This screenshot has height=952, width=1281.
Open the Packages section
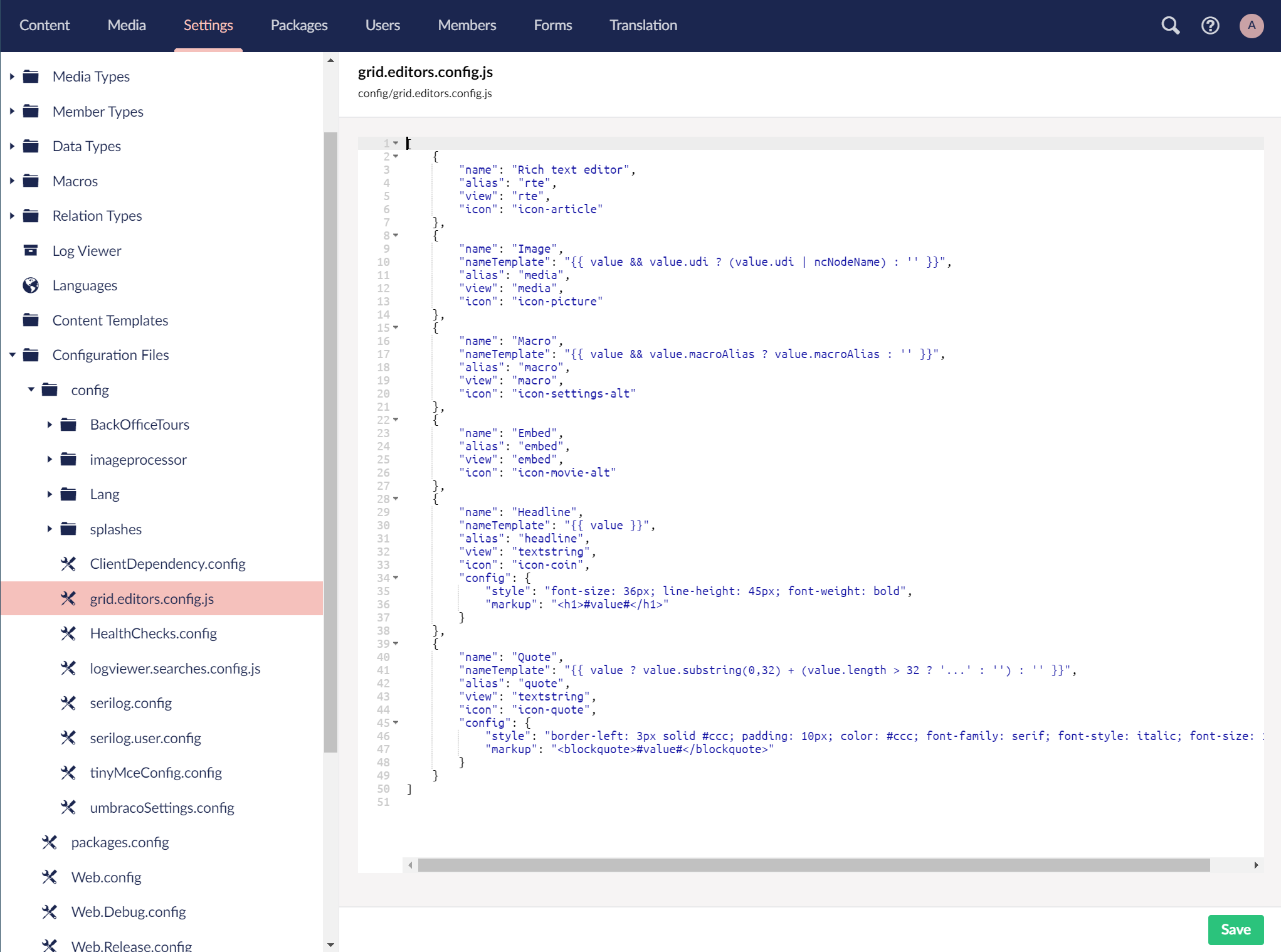point(299,26)
